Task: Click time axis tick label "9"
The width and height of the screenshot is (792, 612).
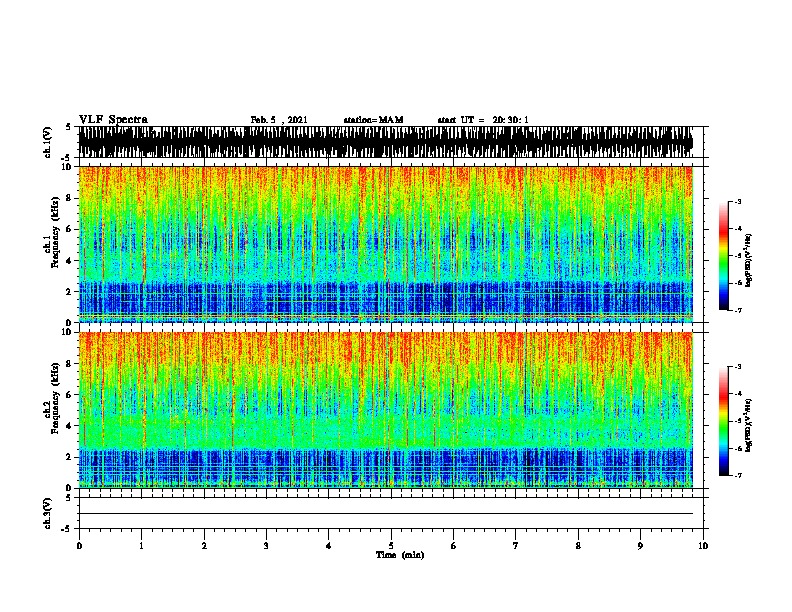Action: point(640,546)
